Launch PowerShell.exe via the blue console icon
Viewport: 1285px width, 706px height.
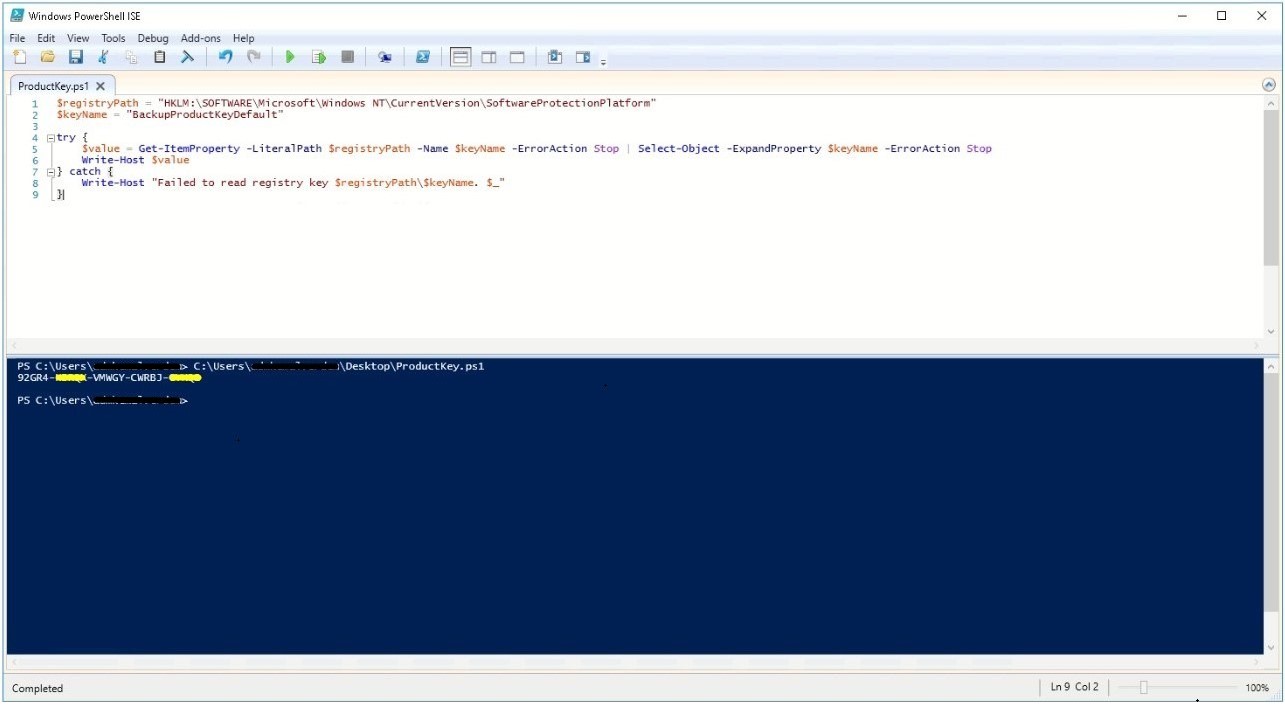tap(422, 57)
